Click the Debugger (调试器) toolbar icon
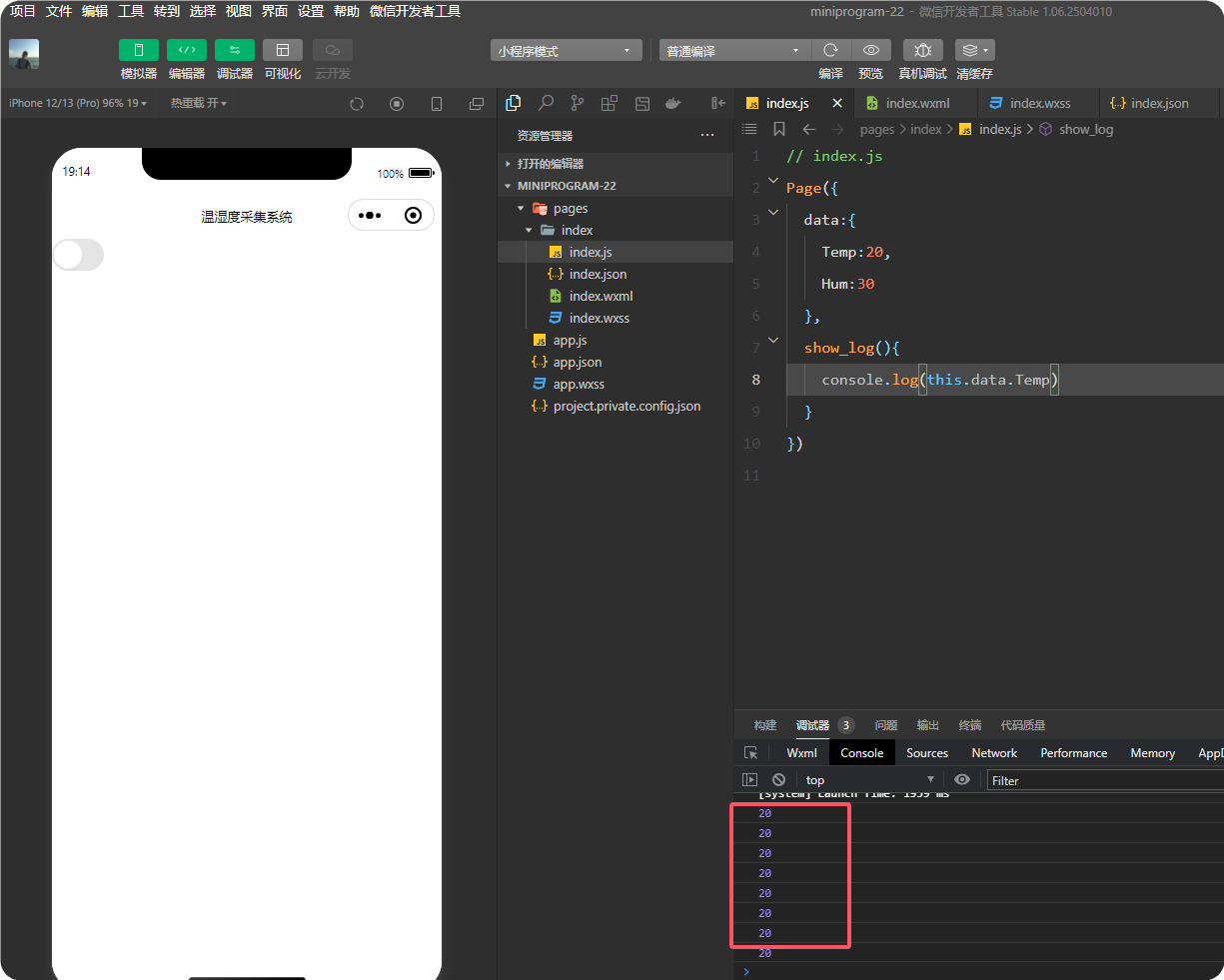This screenshot has height=980, width=1224. coord(234,50)
